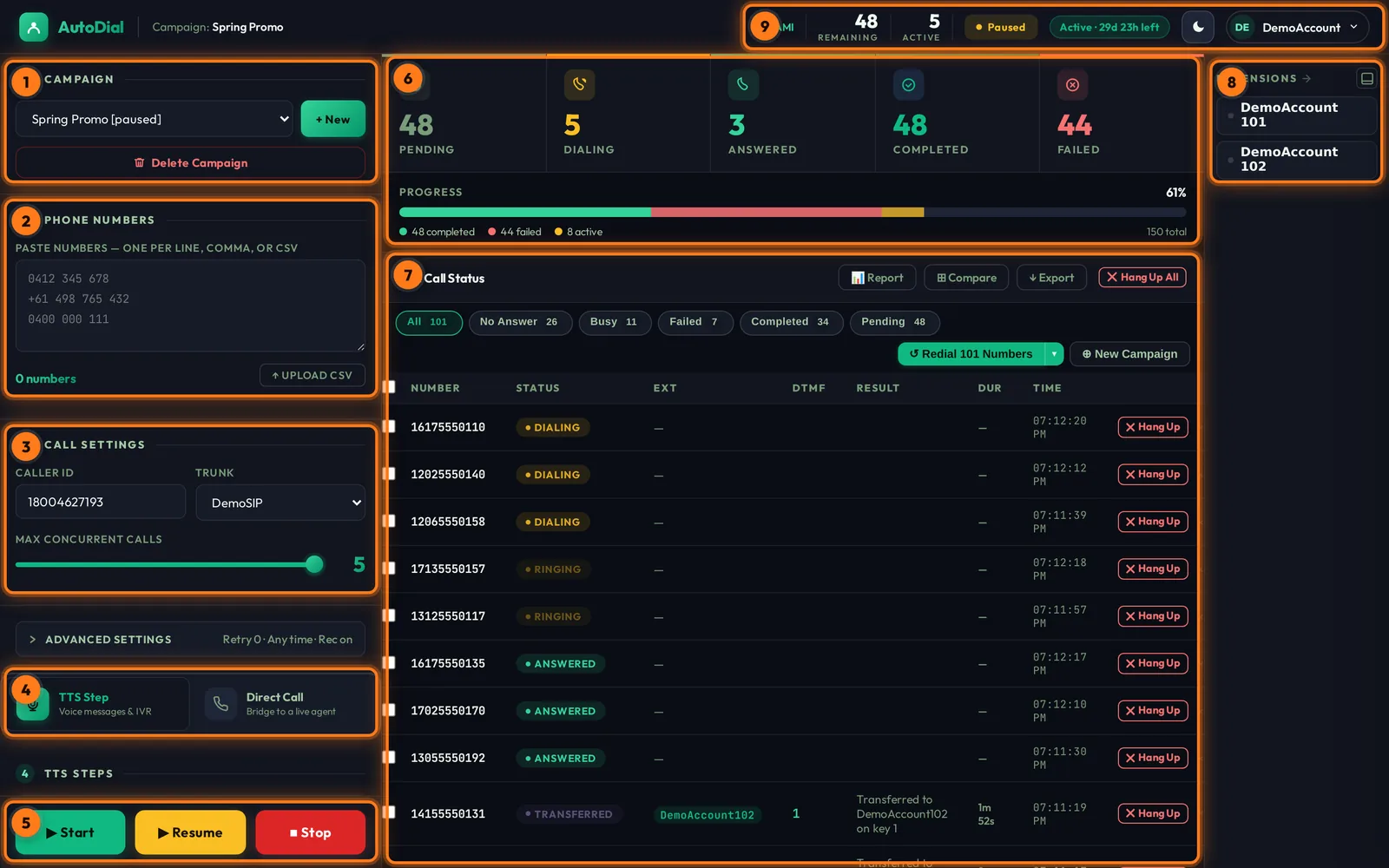Switch to the No Answer 26 filter
Screen dimensions: 1389x868
[x=519, y=322]
